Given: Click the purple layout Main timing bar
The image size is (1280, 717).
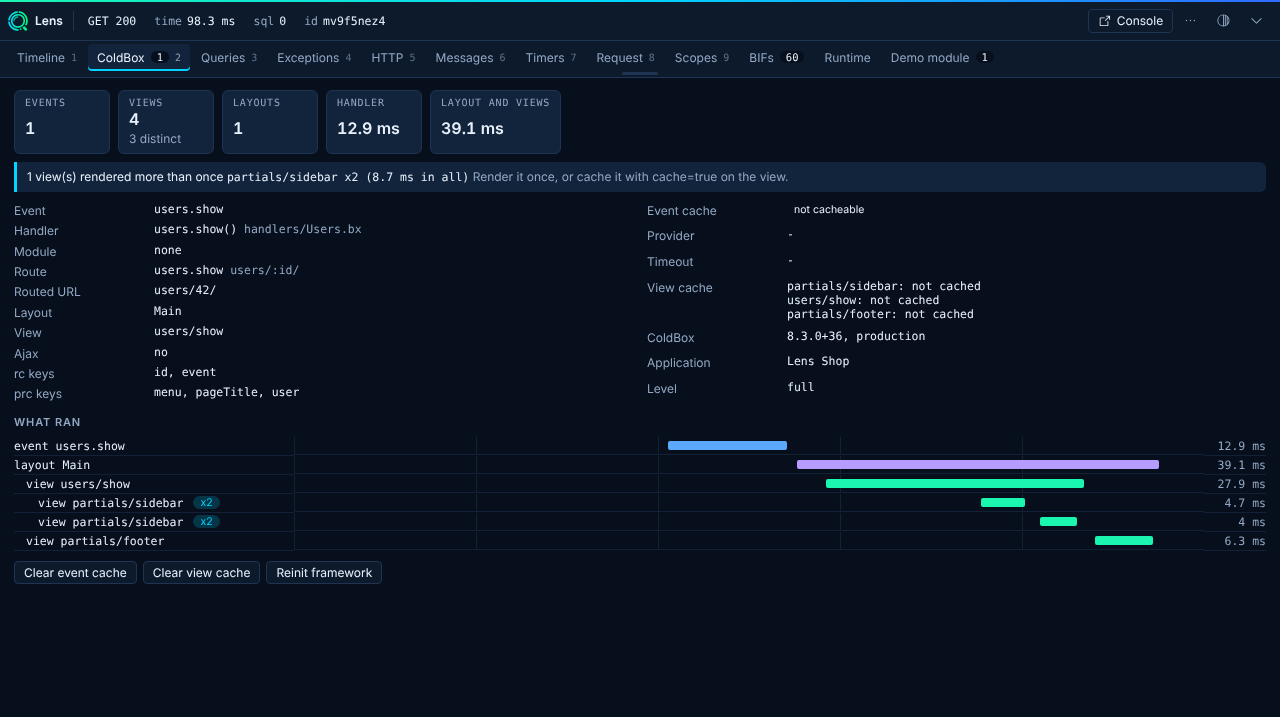Looking at the screenshot, I should (978, 465).
